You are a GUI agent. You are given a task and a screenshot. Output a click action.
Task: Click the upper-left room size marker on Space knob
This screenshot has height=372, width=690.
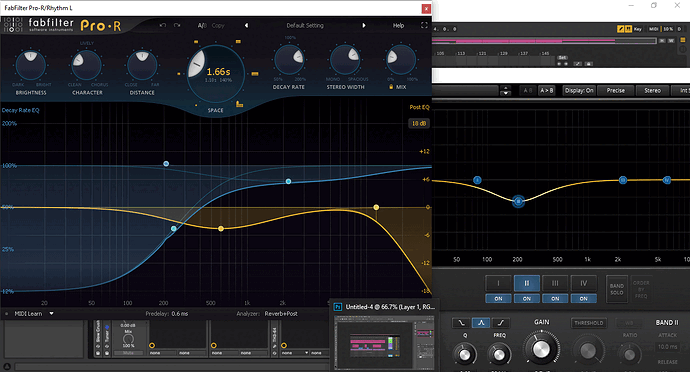click(196, 42)
